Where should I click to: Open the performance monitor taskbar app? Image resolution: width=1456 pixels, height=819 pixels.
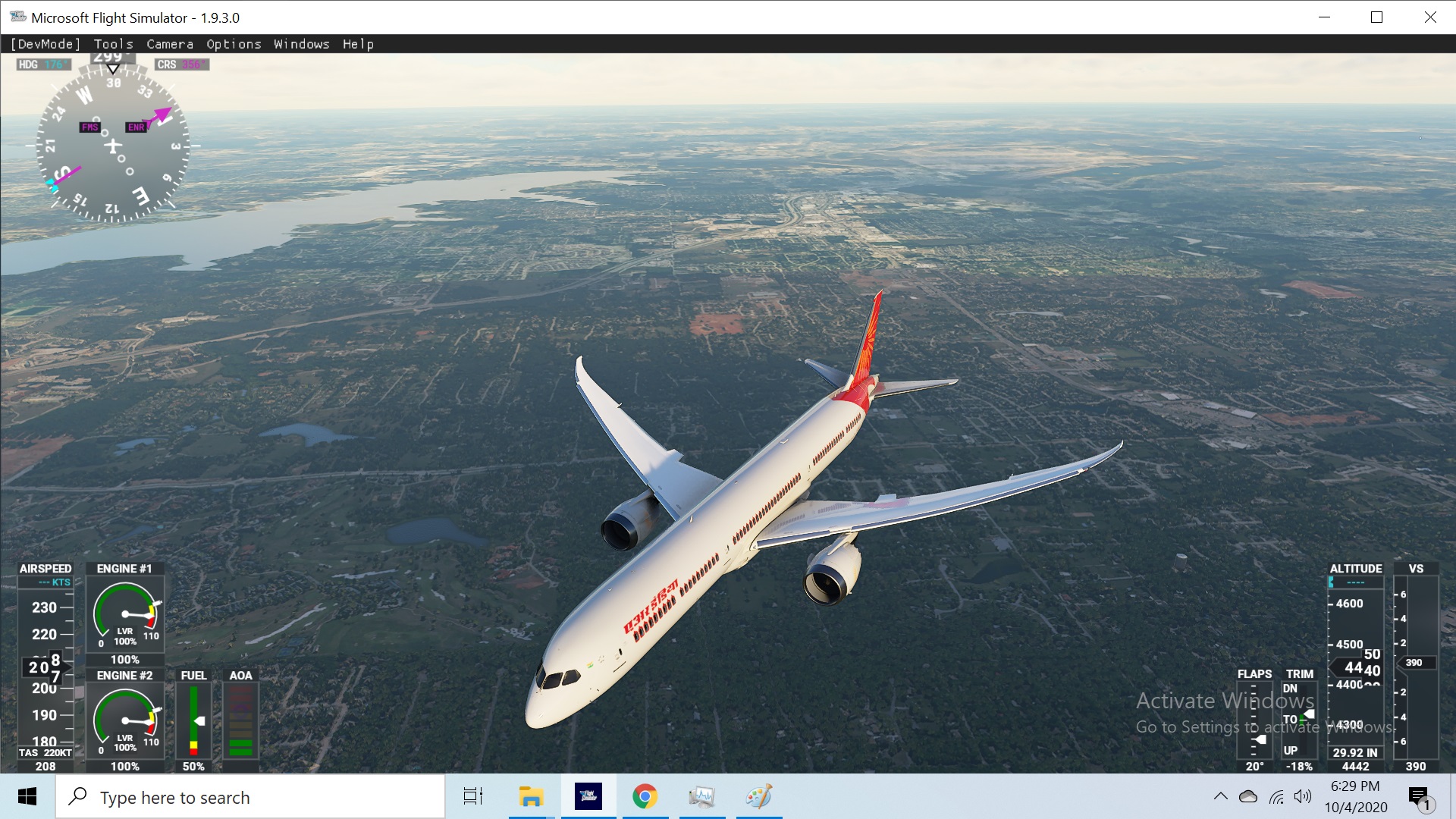click(x=702, y=796)
